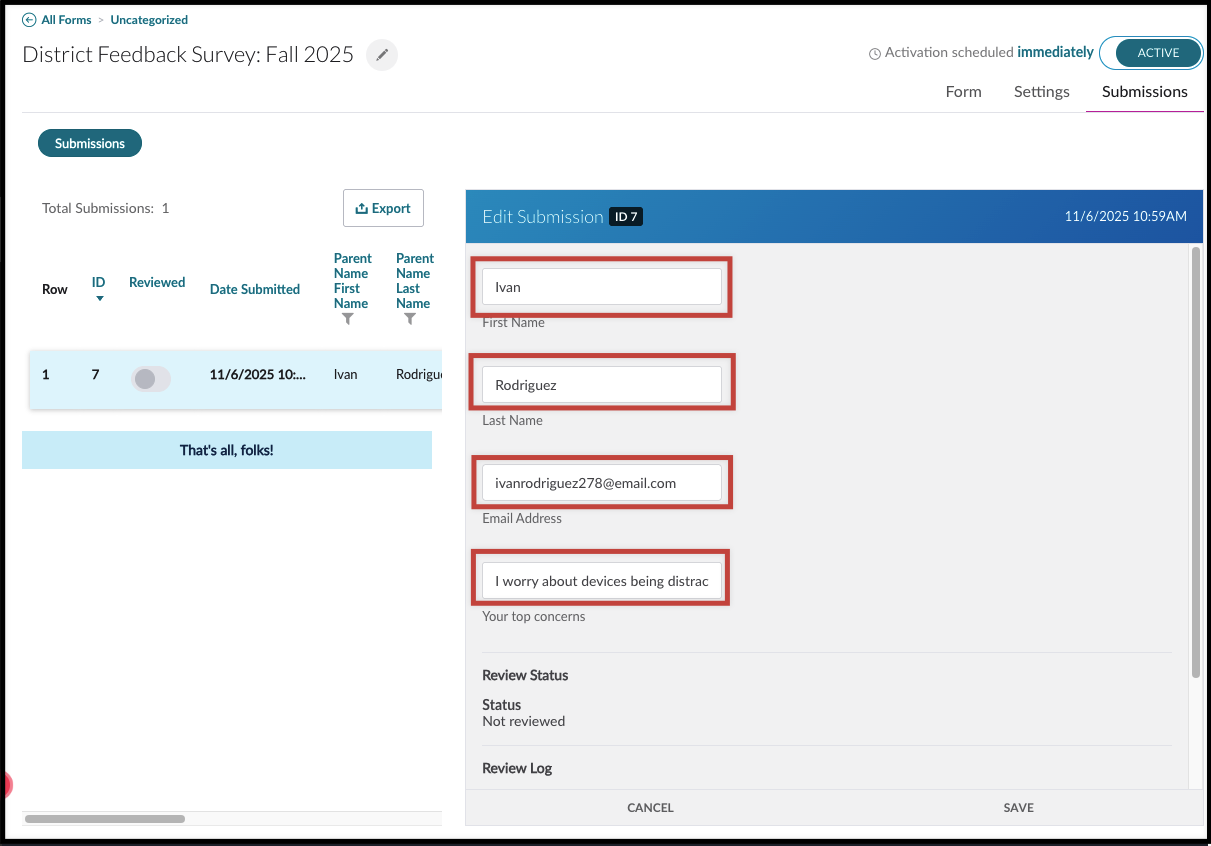Cancel editing the submission
The height and width of the screenshot is (846, 1211).
650,807
